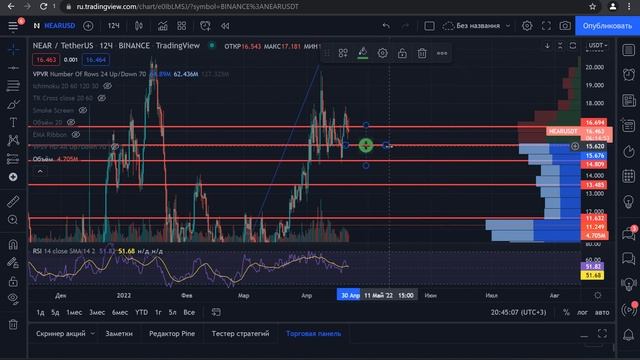Take a chart snapshot
Image resolution: width=640 pixels, height=360 pixels.
(565, 26)
